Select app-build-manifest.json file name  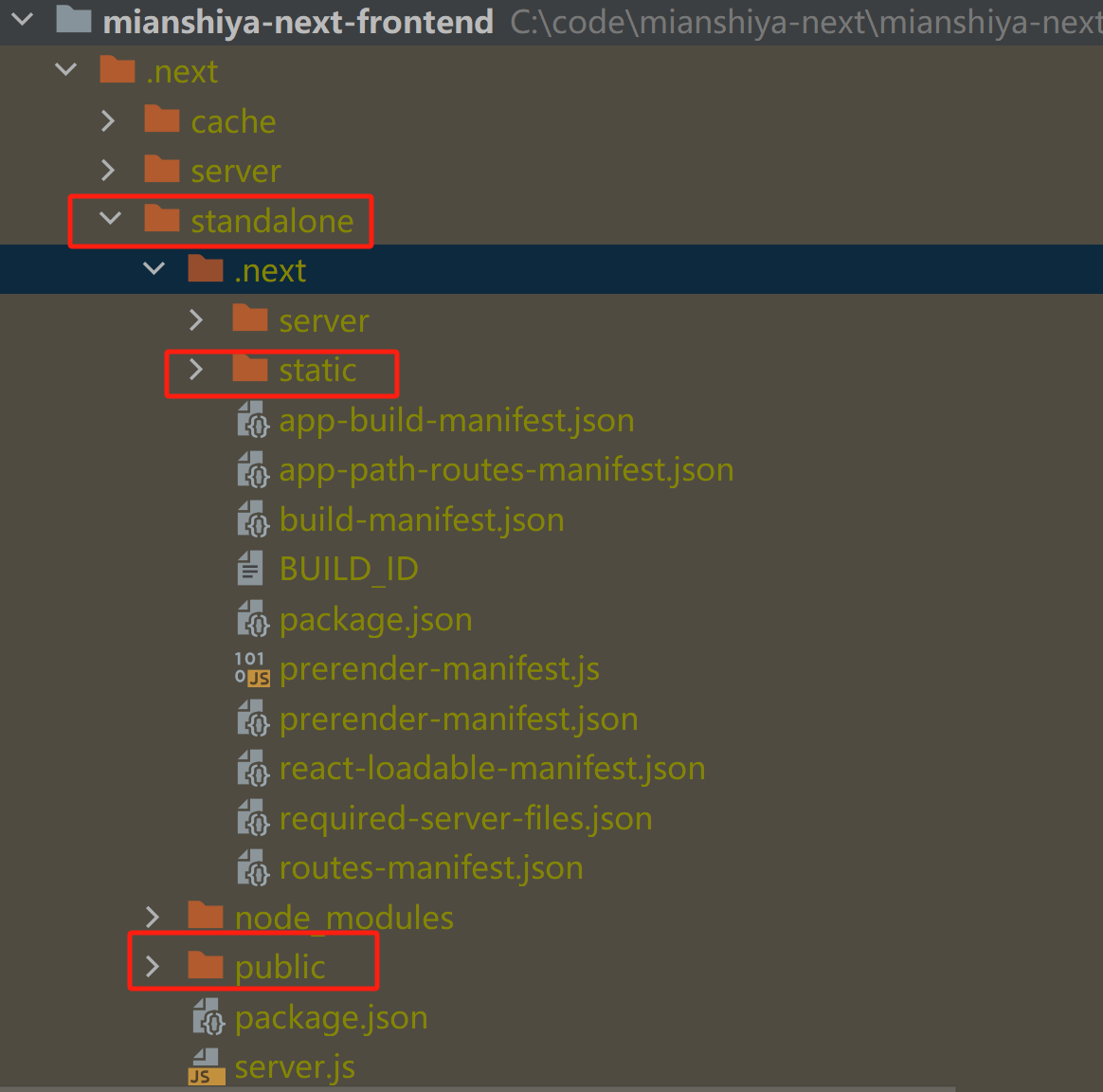(457, 421)
